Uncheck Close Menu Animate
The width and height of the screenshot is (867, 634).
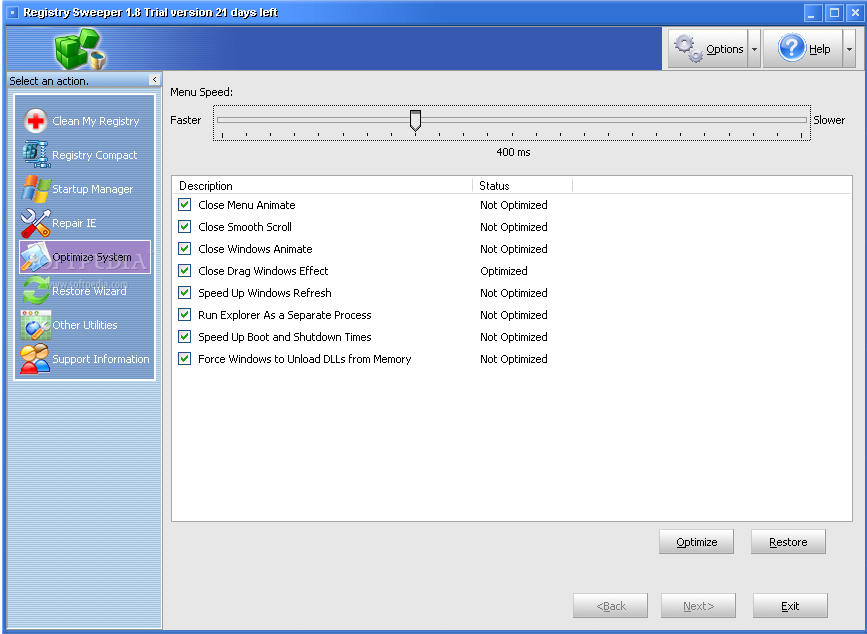pos(185,205)
